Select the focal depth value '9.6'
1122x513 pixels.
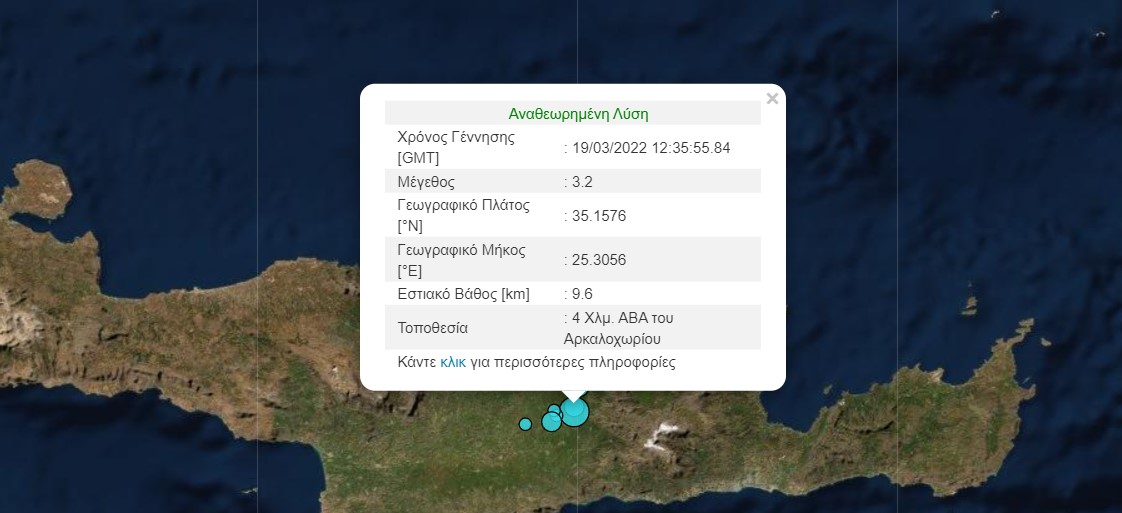[582, 294]
